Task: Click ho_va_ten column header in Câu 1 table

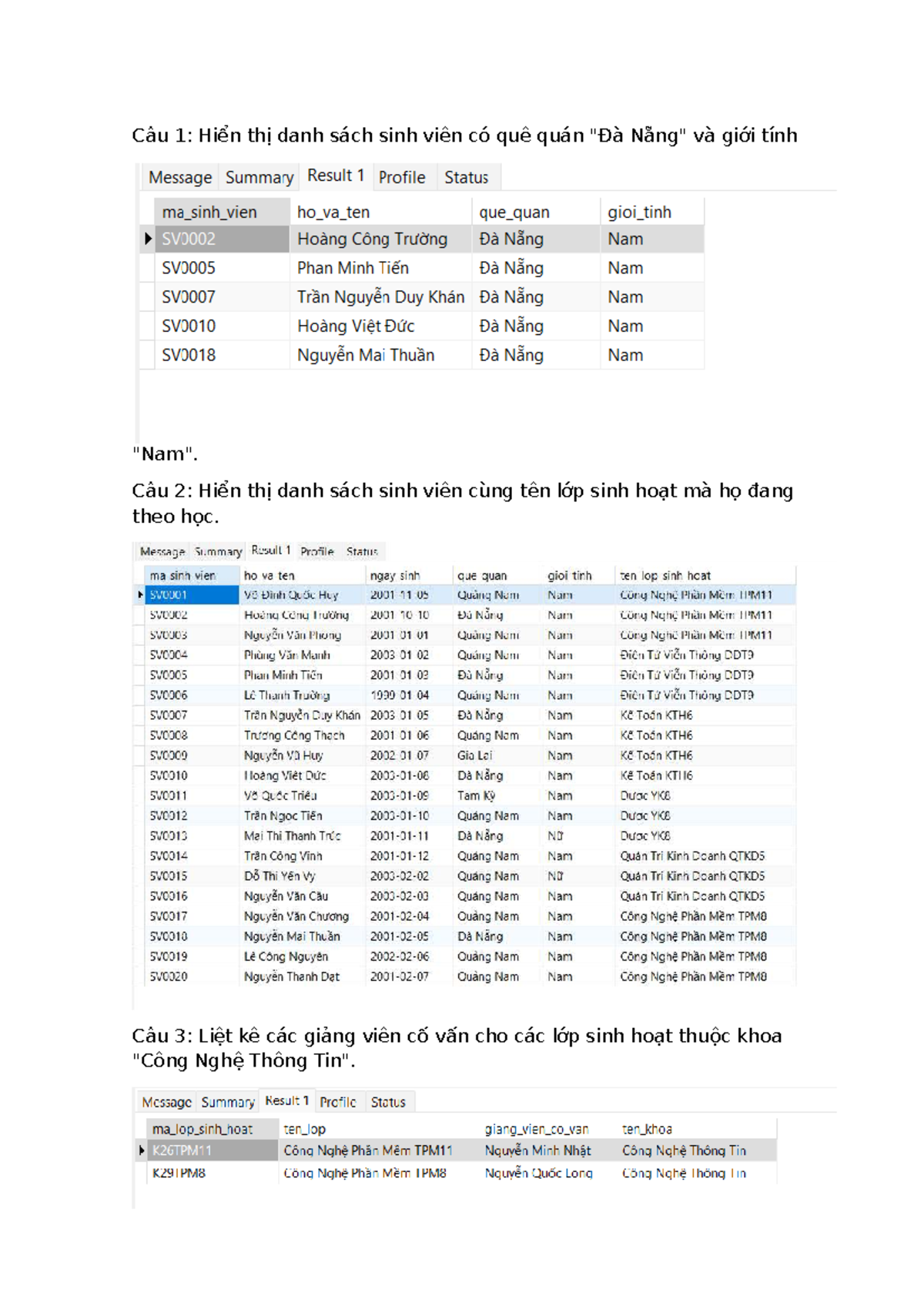Action: 380,212
